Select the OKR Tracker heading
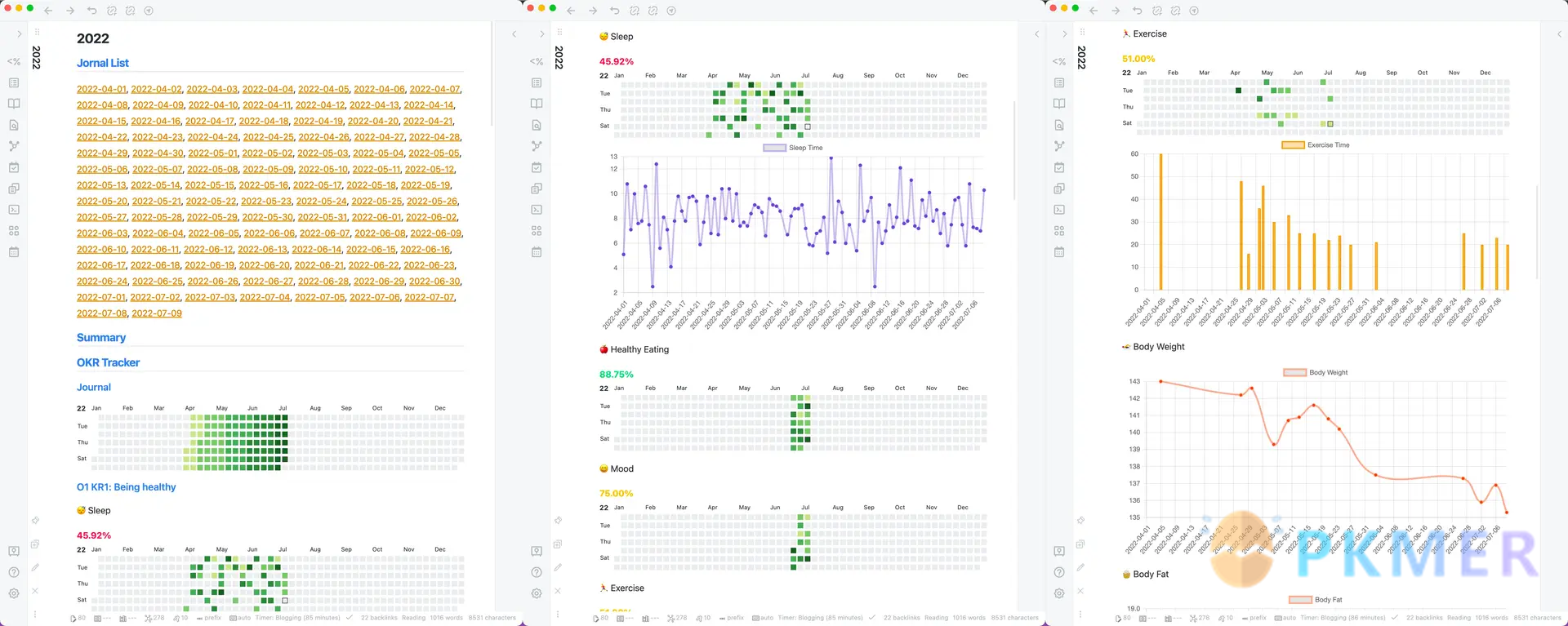1568x626 pixels. point(108,362)
